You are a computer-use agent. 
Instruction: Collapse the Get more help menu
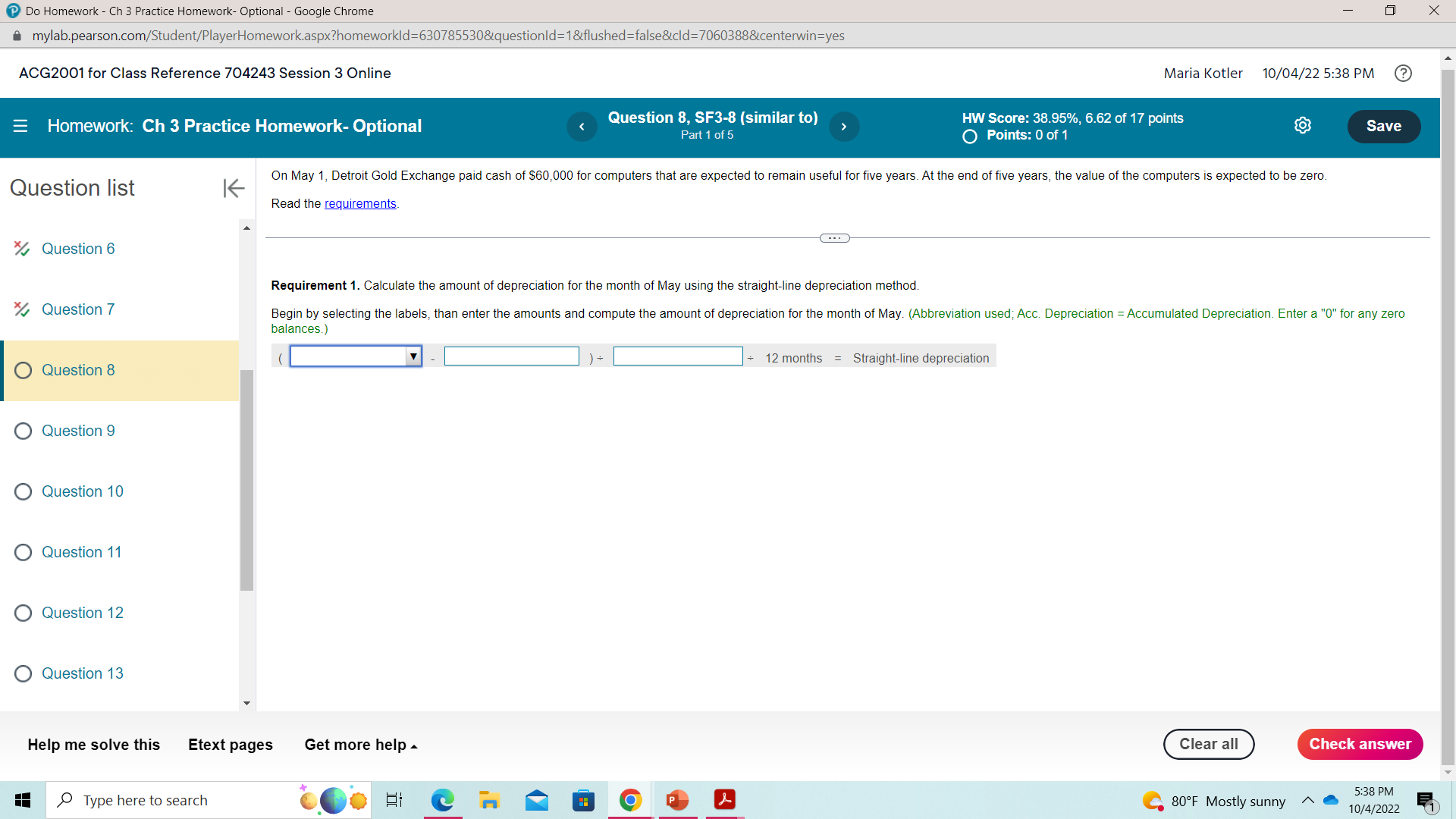pyautogui.click(x=359, y=745)
